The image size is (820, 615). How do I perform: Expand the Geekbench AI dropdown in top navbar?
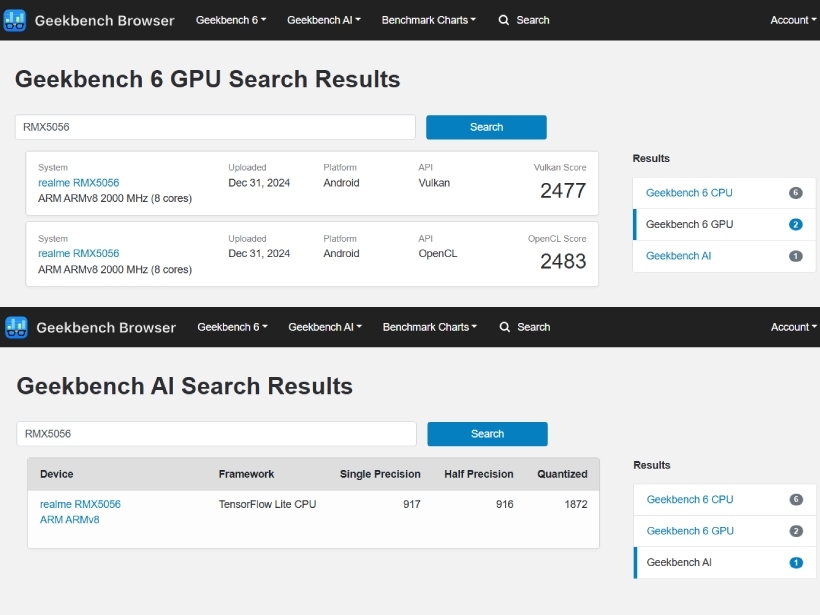click(x=324, y=20)
